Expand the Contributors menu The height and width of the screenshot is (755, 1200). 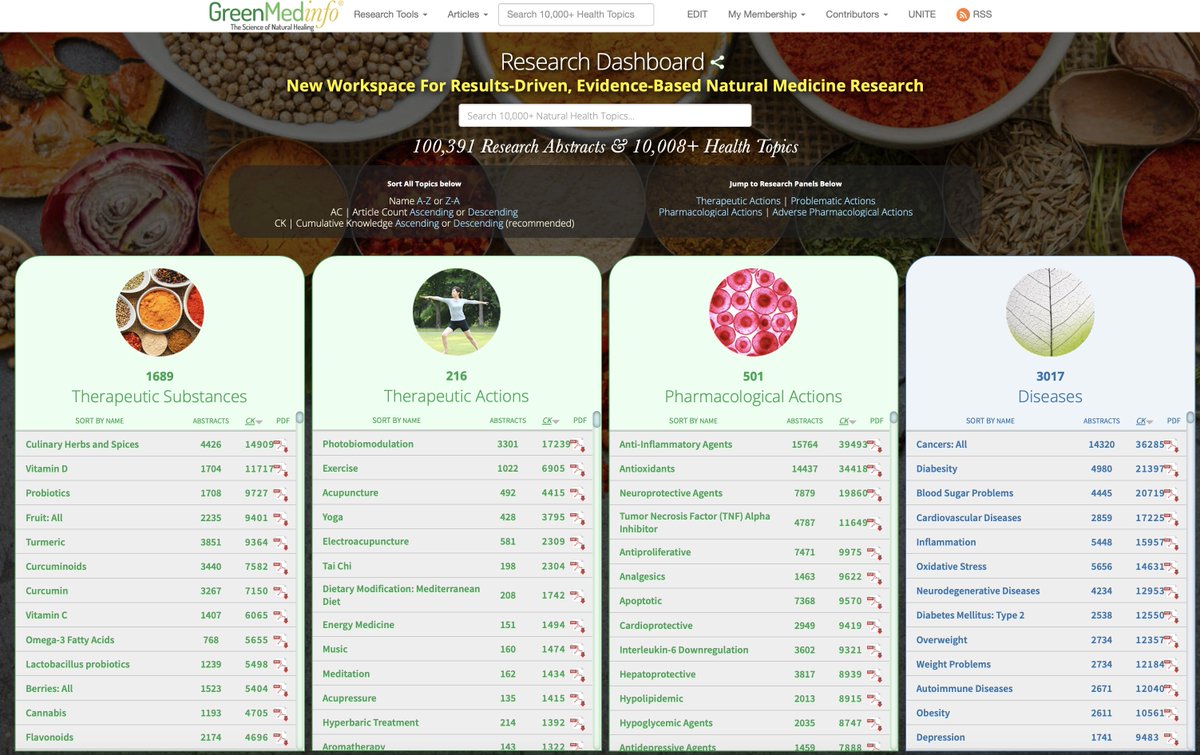[858, 15]
